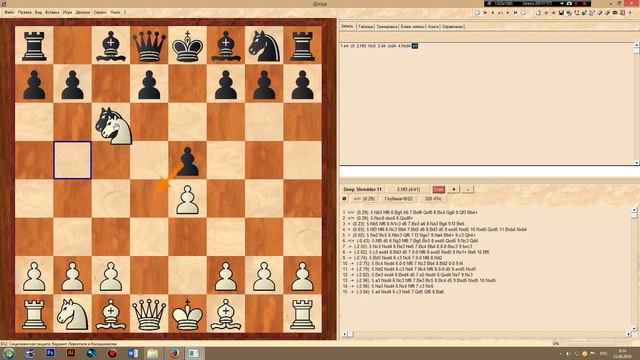
Task: Click the current move 5.Nf3 (4/41) field
Action: [408, 189]
